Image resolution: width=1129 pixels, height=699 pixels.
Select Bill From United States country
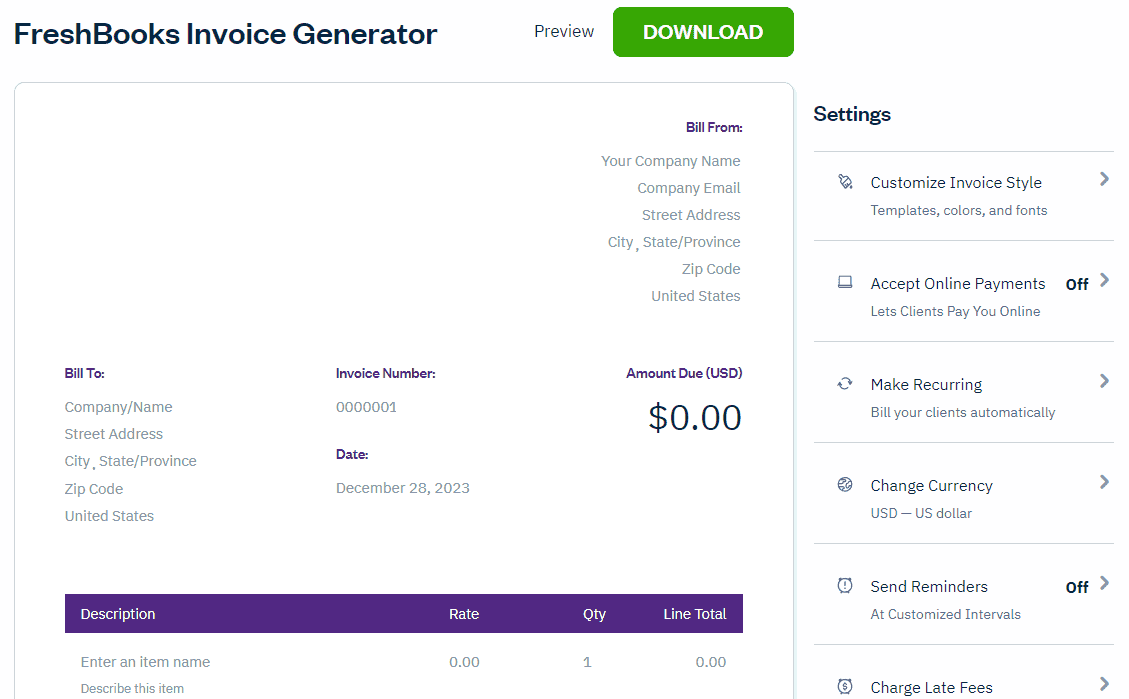[696, 296]
